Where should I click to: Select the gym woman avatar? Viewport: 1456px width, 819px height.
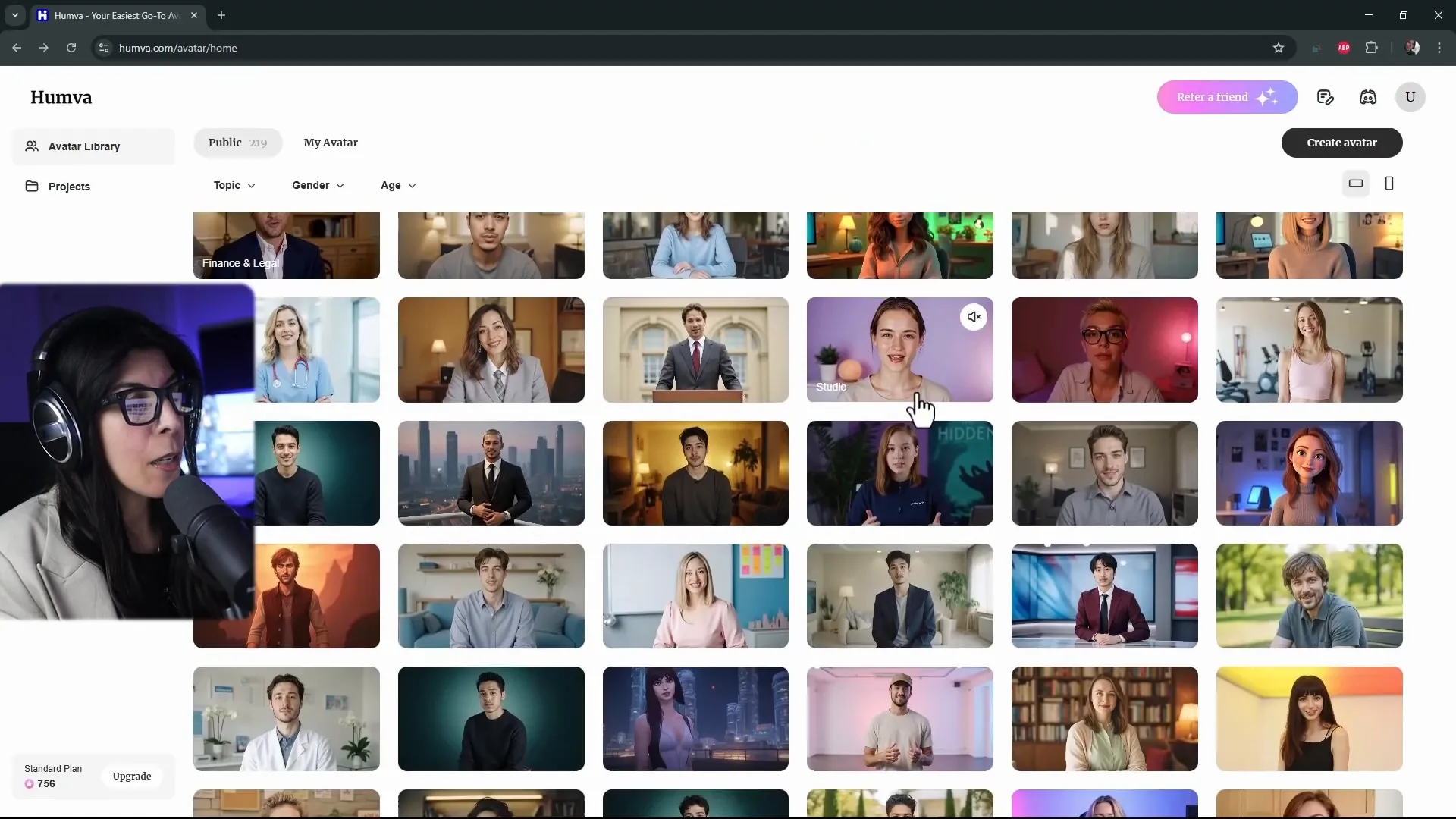click(1309, 350)
